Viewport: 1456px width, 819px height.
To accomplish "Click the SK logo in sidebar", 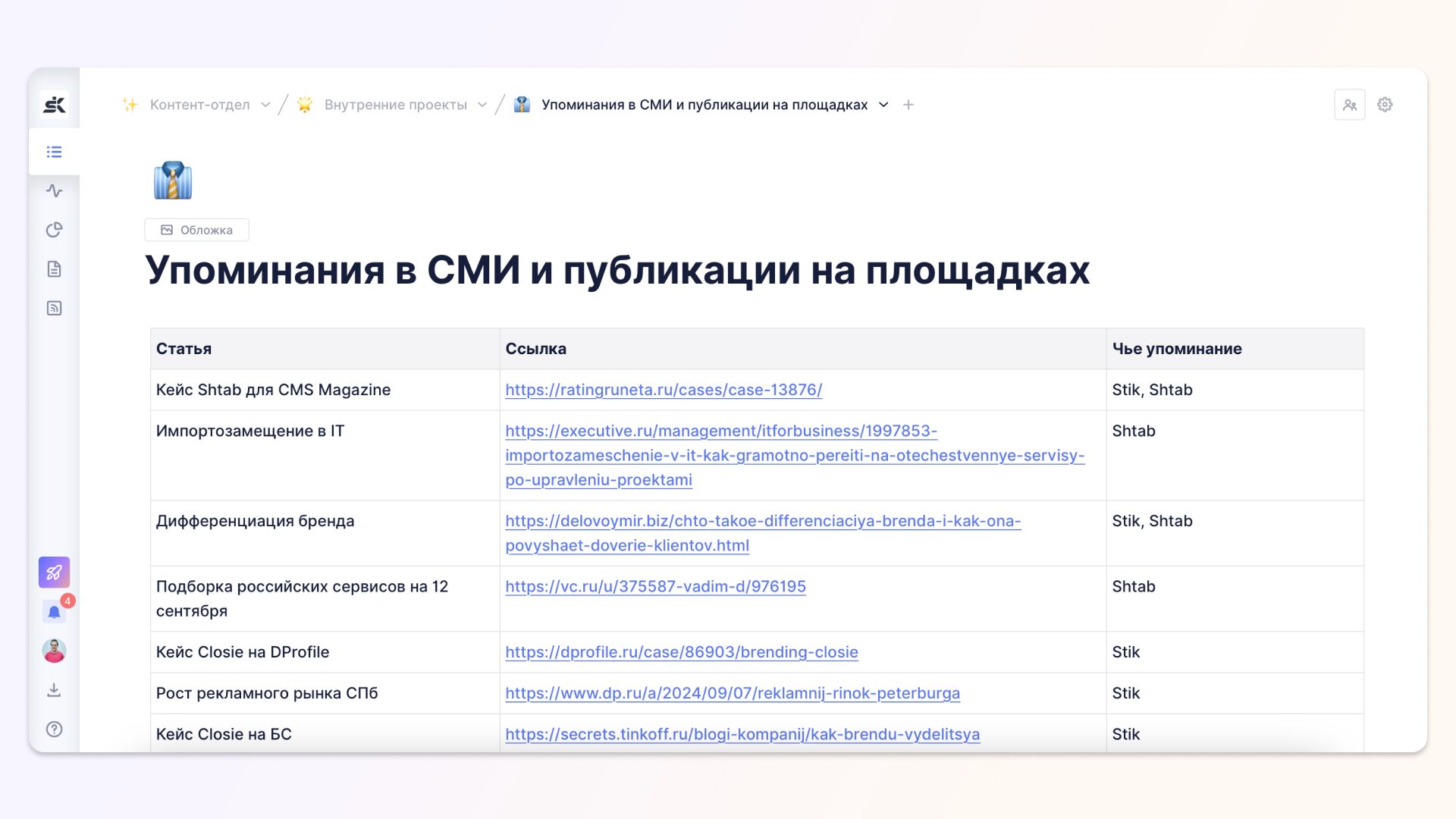I will [54, 105].
